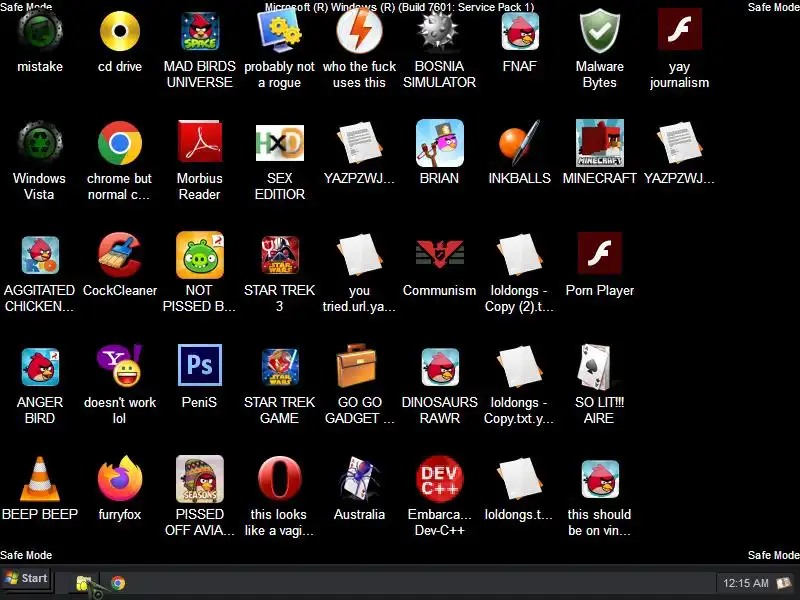Click 'this looks like a vagi...' Opera icon
This screenshot has width=800, height=600.
tap(280, 478)
